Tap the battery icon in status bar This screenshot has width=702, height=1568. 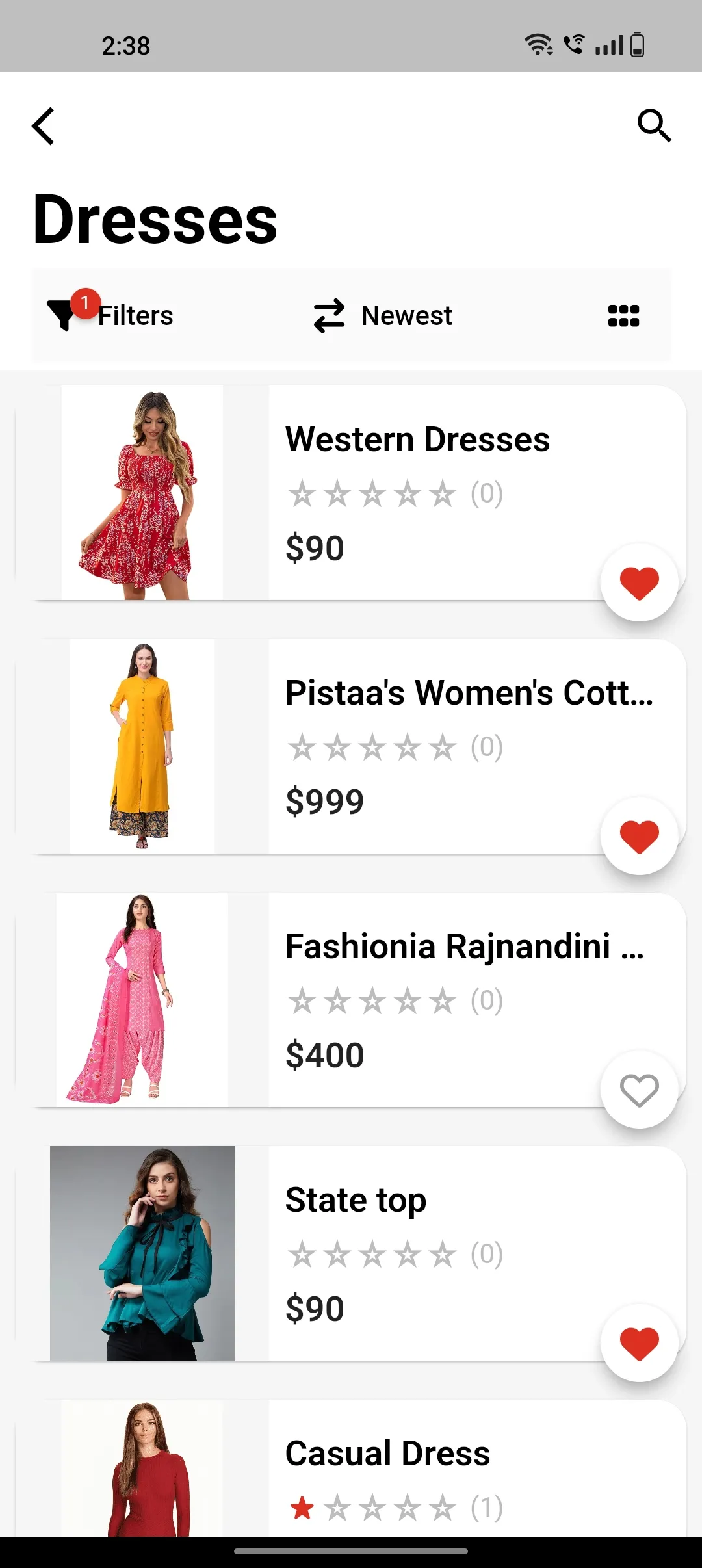click(x=638, y=45)
